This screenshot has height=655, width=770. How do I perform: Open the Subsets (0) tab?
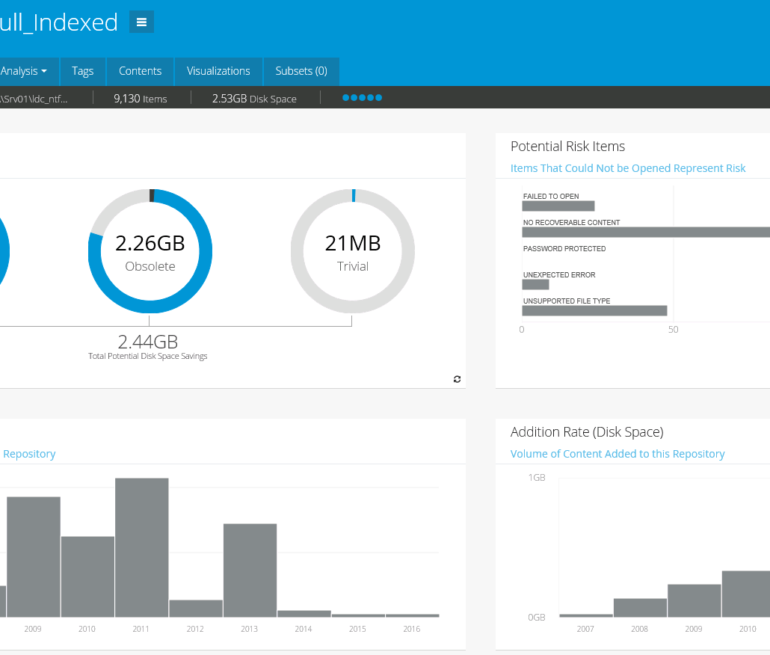pyautogui.click(x=301, y=71)
